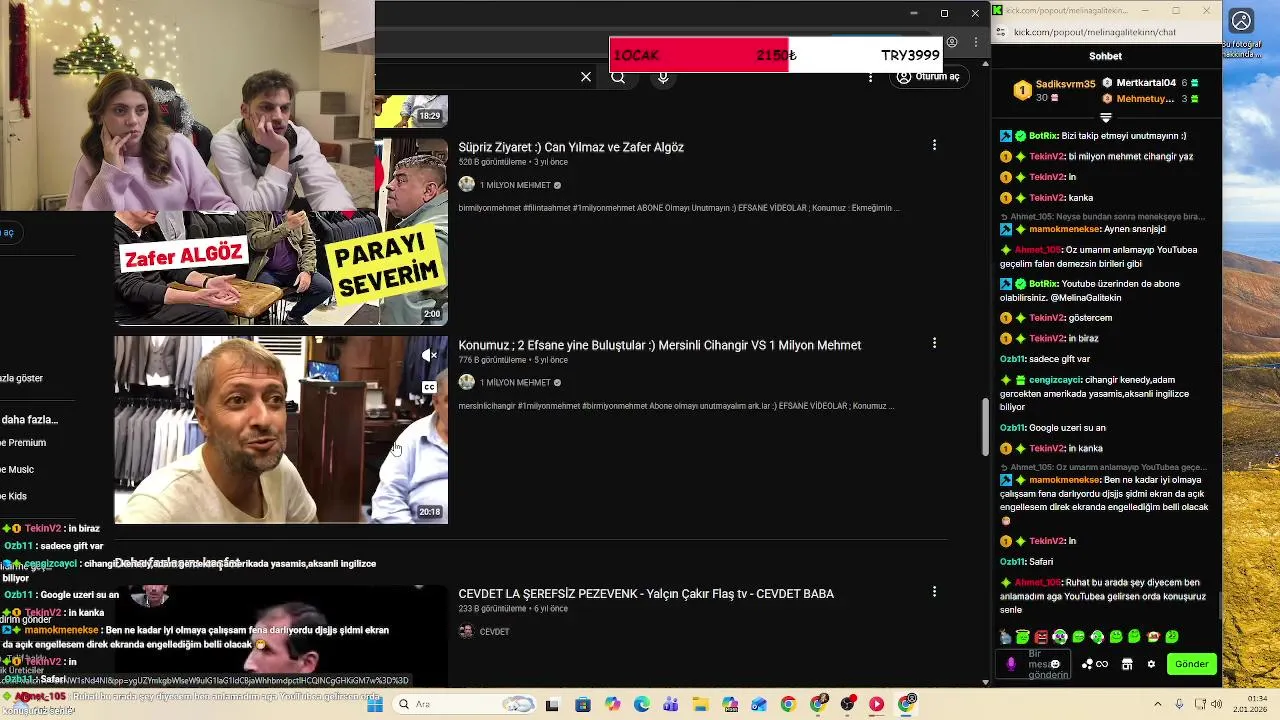Select the angry red emote in Kick chat
The image size is (1280, 720).
pyautogui.click(x=1041, y=637)
